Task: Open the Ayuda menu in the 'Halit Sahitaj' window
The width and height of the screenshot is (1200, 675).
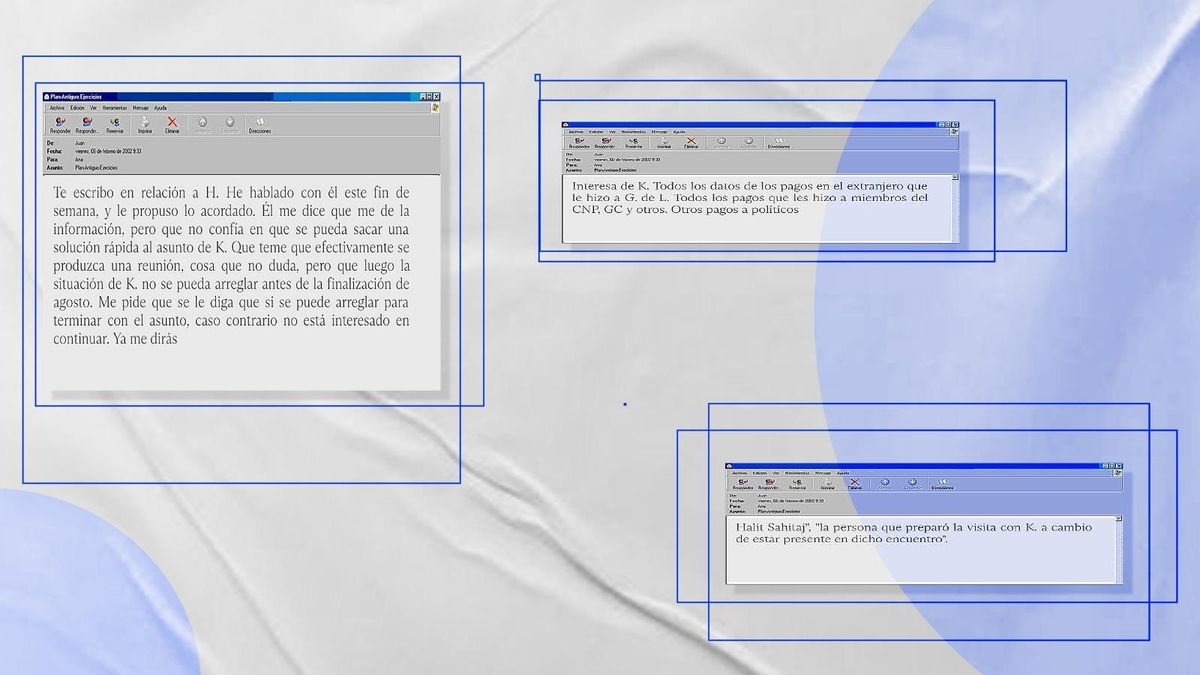Action: click(x=843, y=473)
